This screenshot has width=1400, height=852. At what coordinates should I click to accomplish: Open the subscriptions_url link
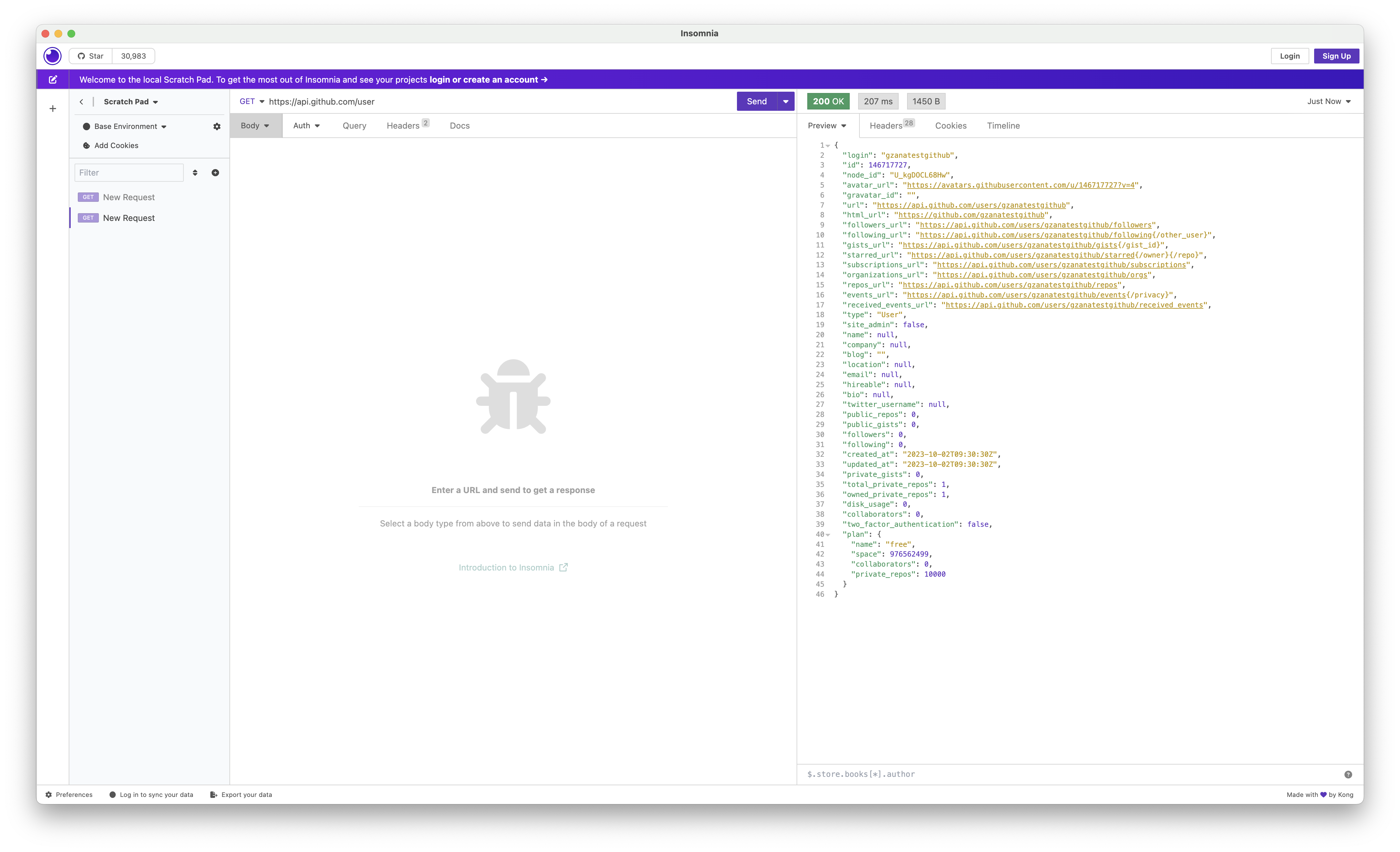tap(1061, 265)
